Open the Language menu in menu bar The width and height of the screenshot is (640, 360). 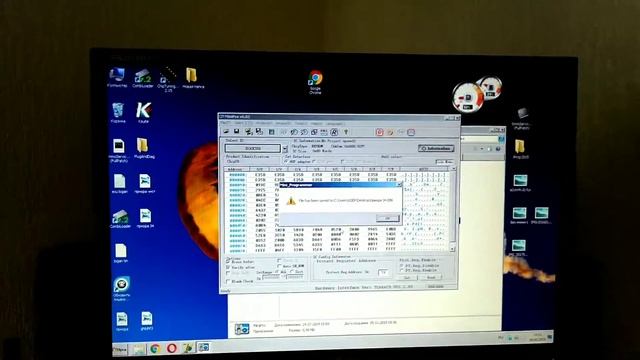click(x=335, y=123)
